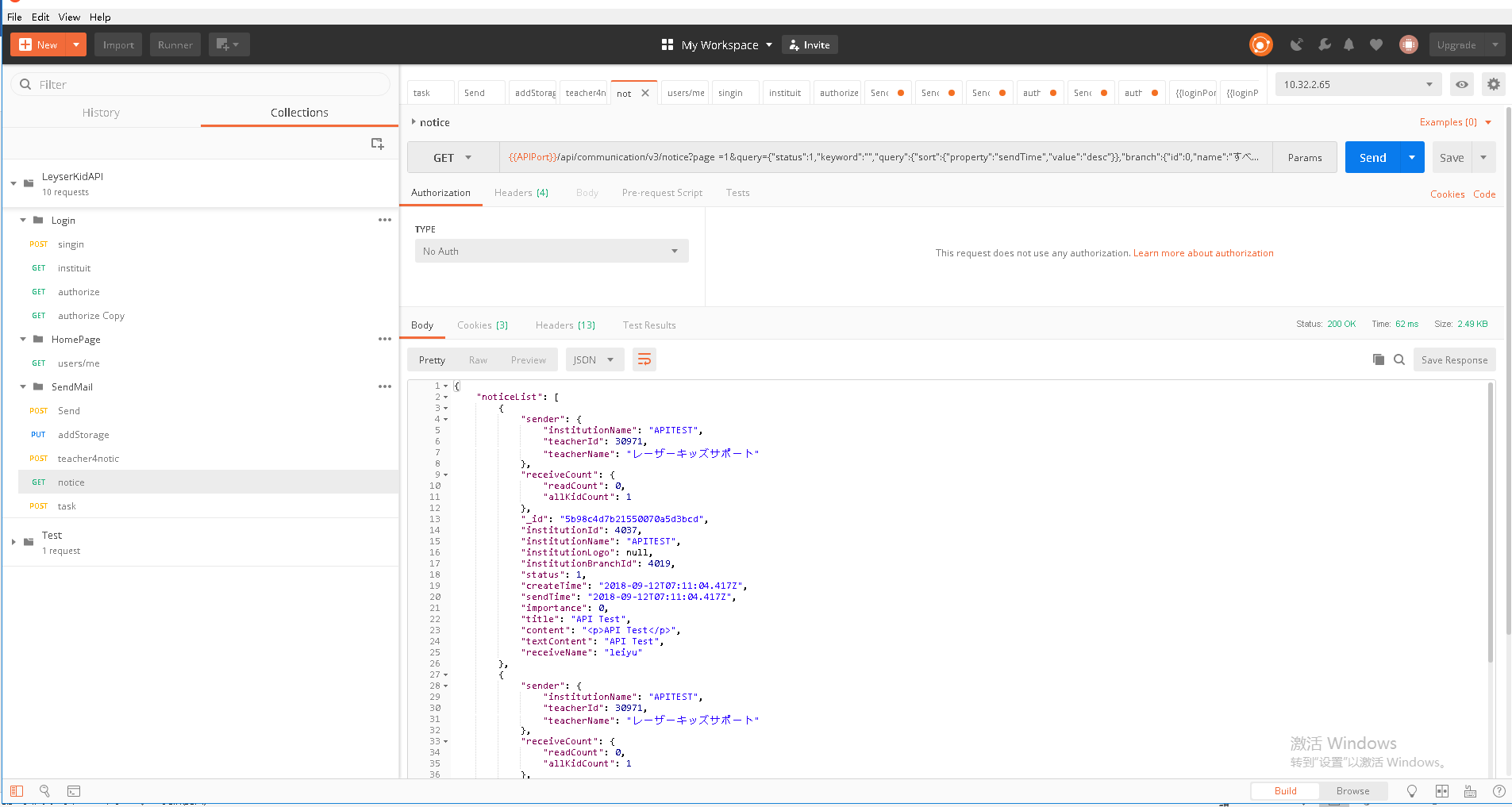Open the Pre-request Script tab

pos(662,193)
